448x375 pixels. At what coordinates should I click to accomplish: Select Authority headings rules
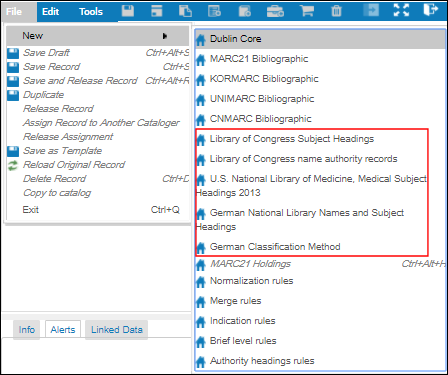320,361
